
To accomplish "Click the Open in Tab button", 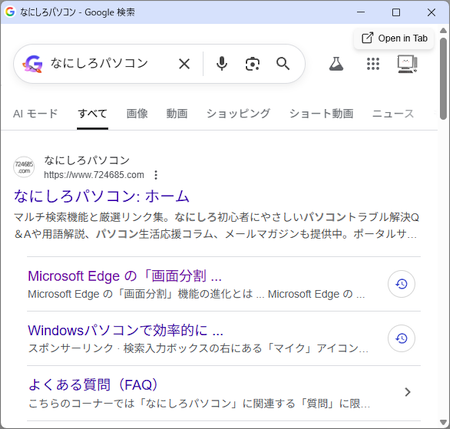I will (x=394, y=38).
